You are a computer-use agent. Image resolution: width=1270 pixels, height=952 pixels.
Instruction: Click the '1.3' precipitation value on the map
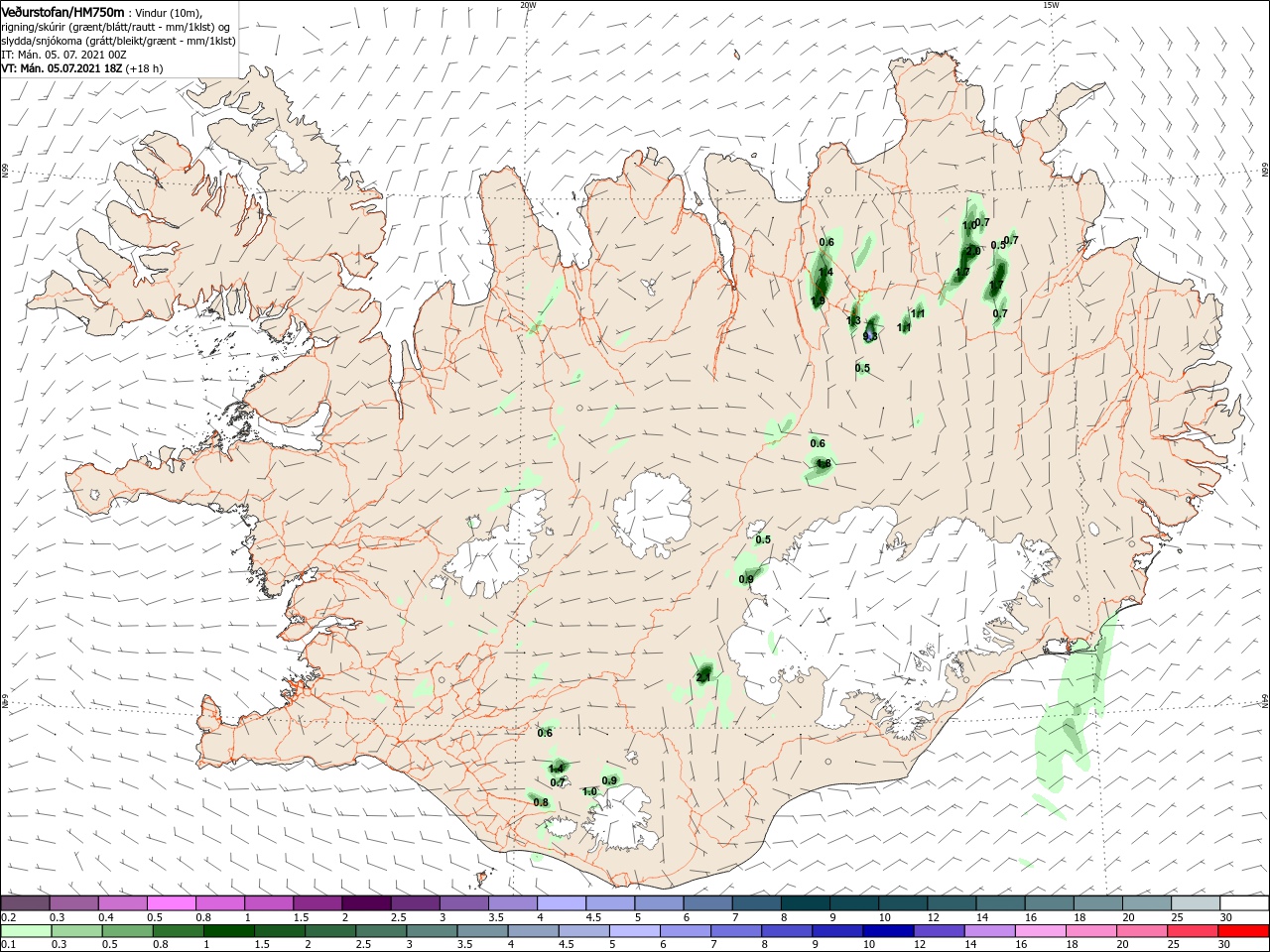[853, 320]
